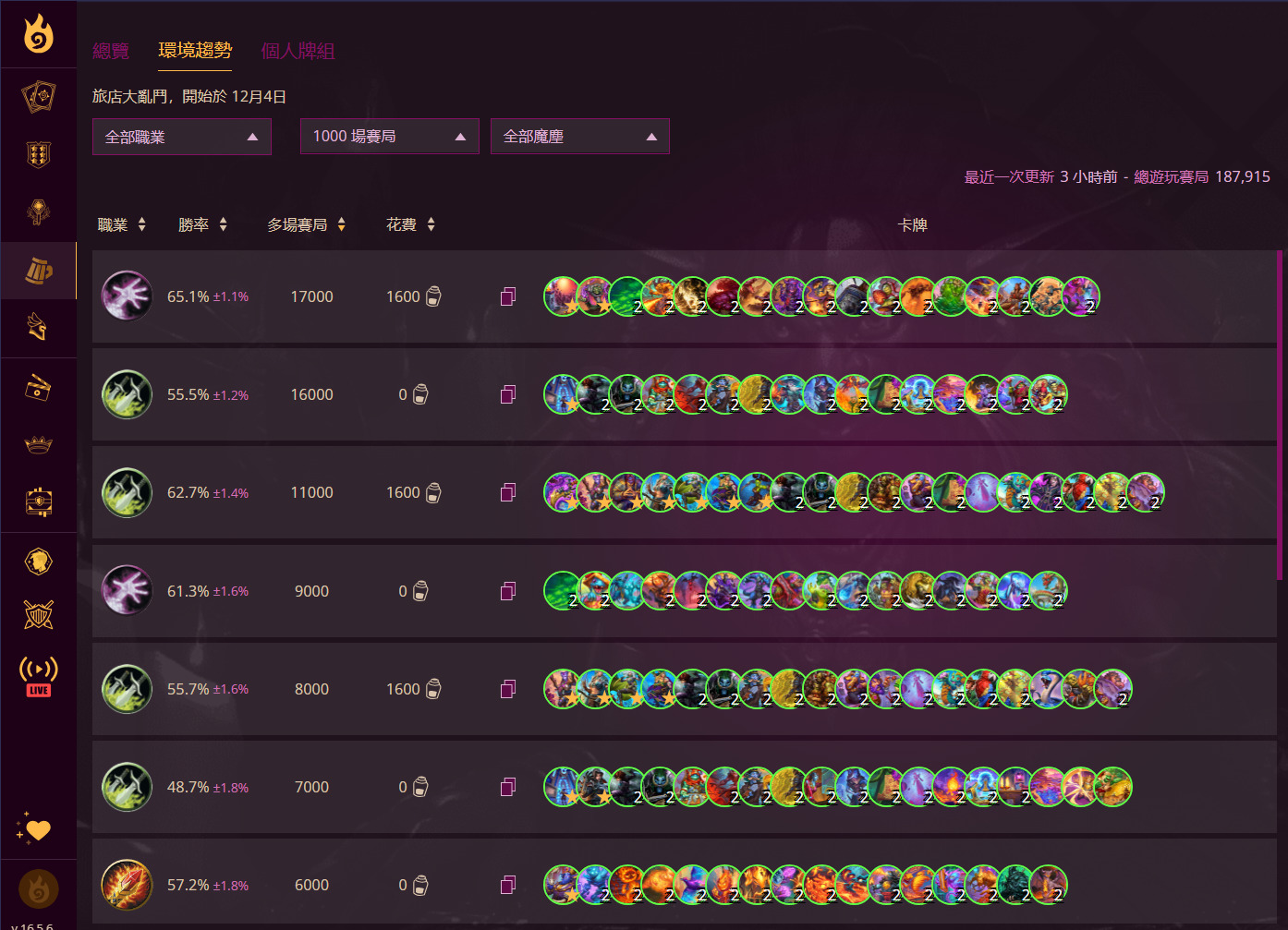Switch to the 總覽 tab
1288x930 pixels.
(111, 51)
